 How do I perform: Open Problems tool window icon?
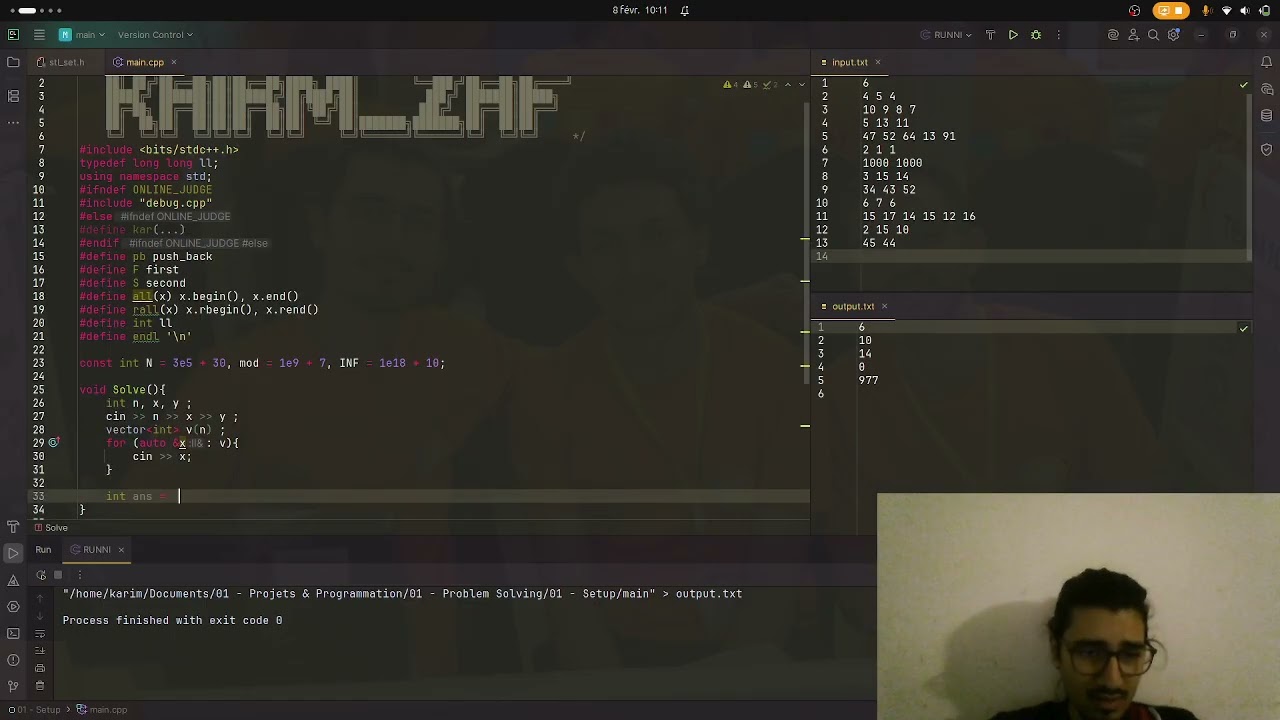coord(13,660)
